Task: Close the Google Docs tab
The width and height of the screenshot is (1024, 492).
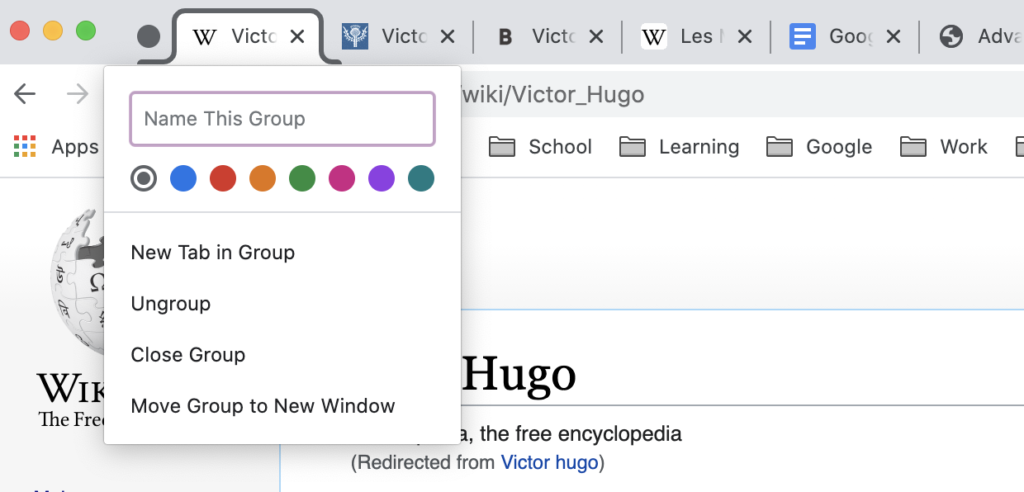Action: point(893,37)
